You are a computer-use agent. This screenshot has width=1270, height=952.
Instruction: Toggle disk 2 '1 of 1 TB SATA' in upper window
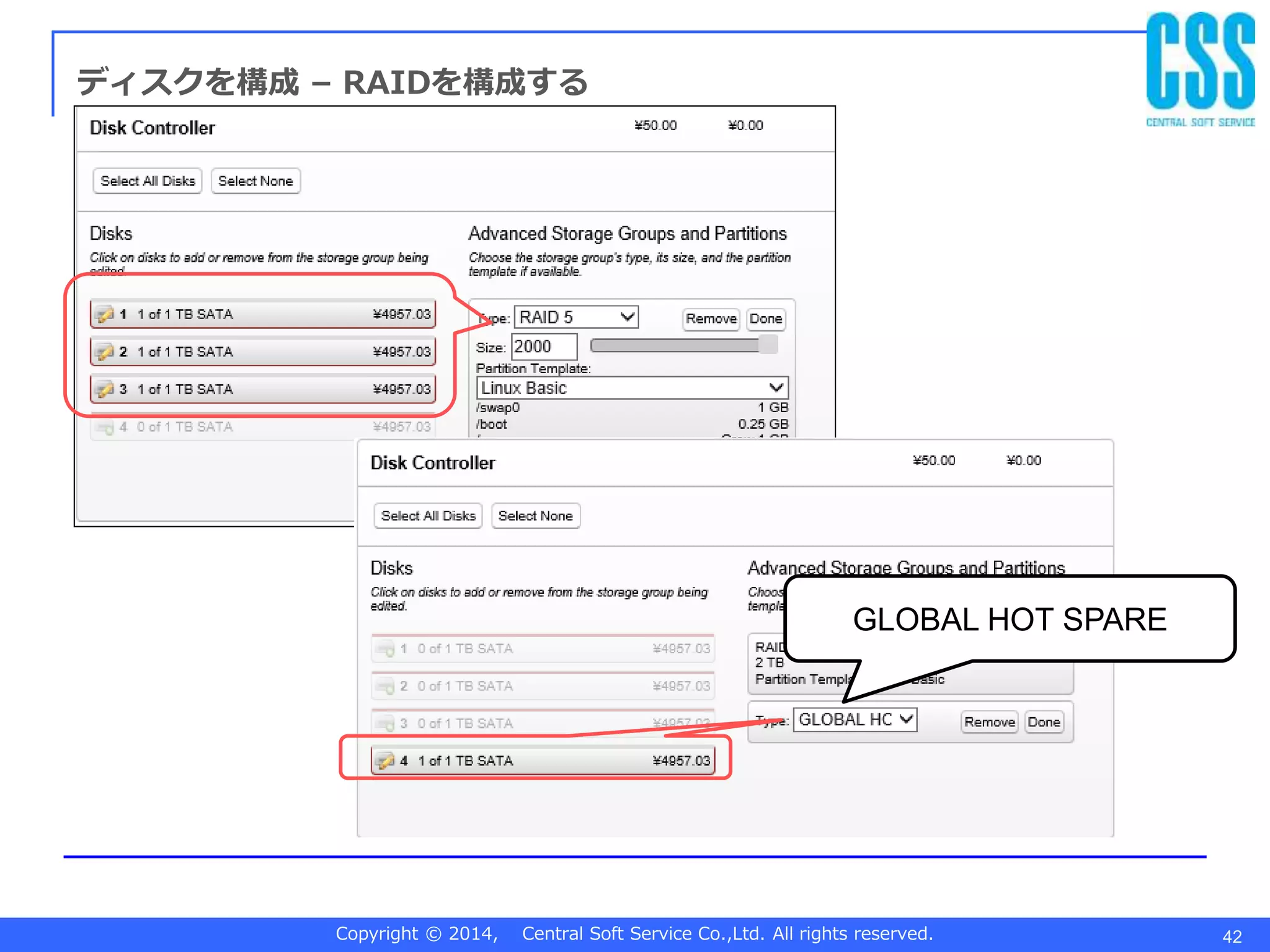pyautogui.click(x=263, y=351)
